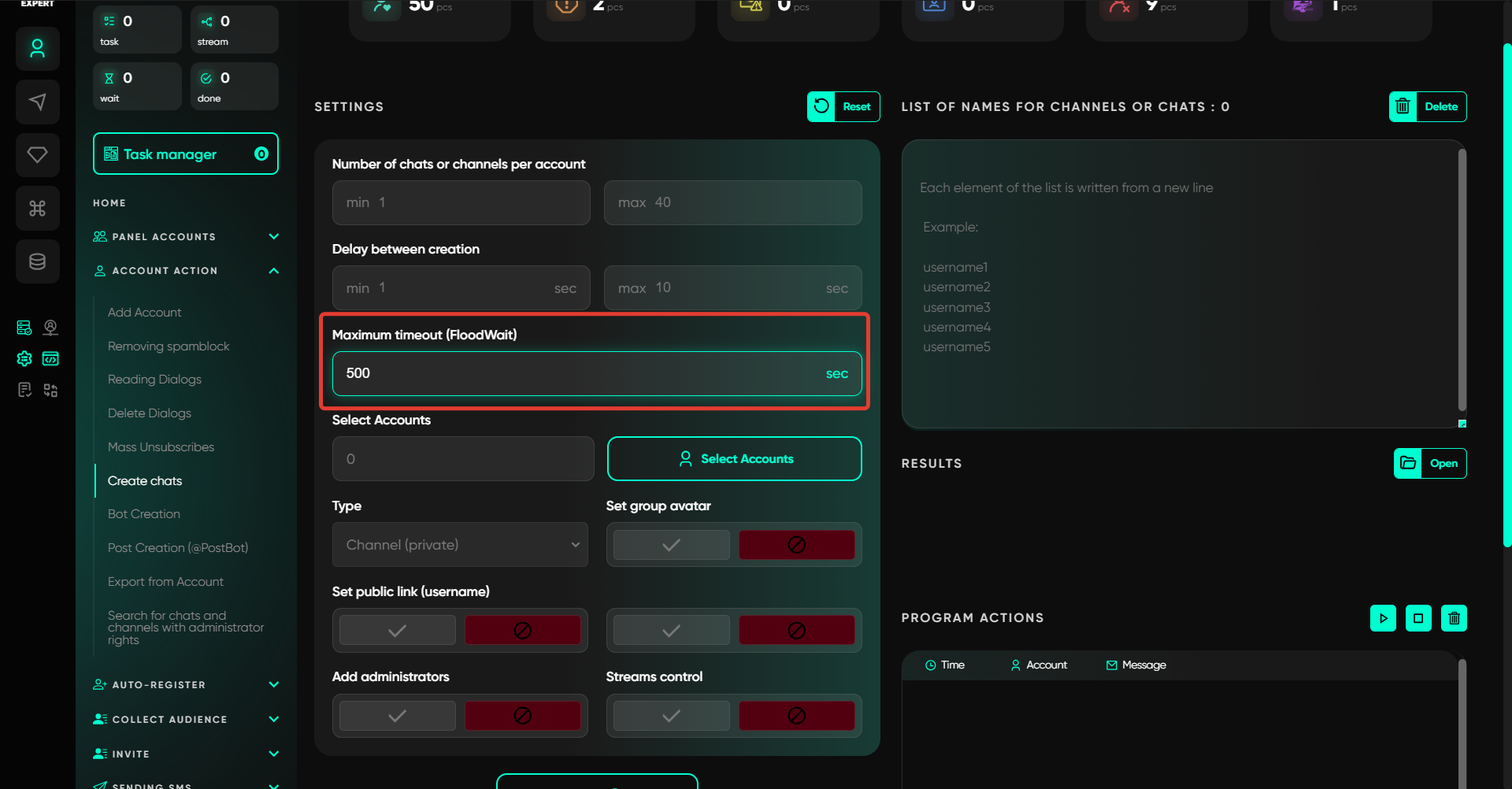Clear program actions log with trash icon
Image resolution: width=1512 pixels, height=789 pixels.
[x=1454, y=618]
